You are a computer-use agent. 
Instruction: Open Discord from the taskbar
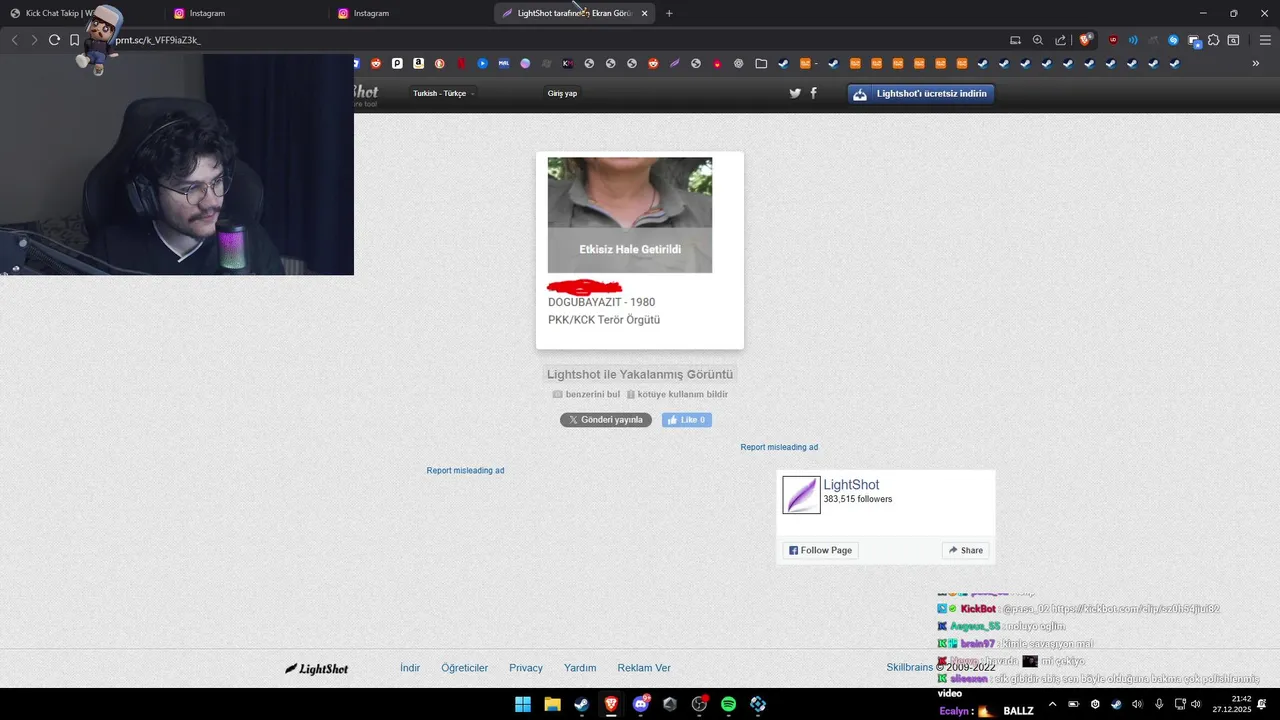(641, 704)
